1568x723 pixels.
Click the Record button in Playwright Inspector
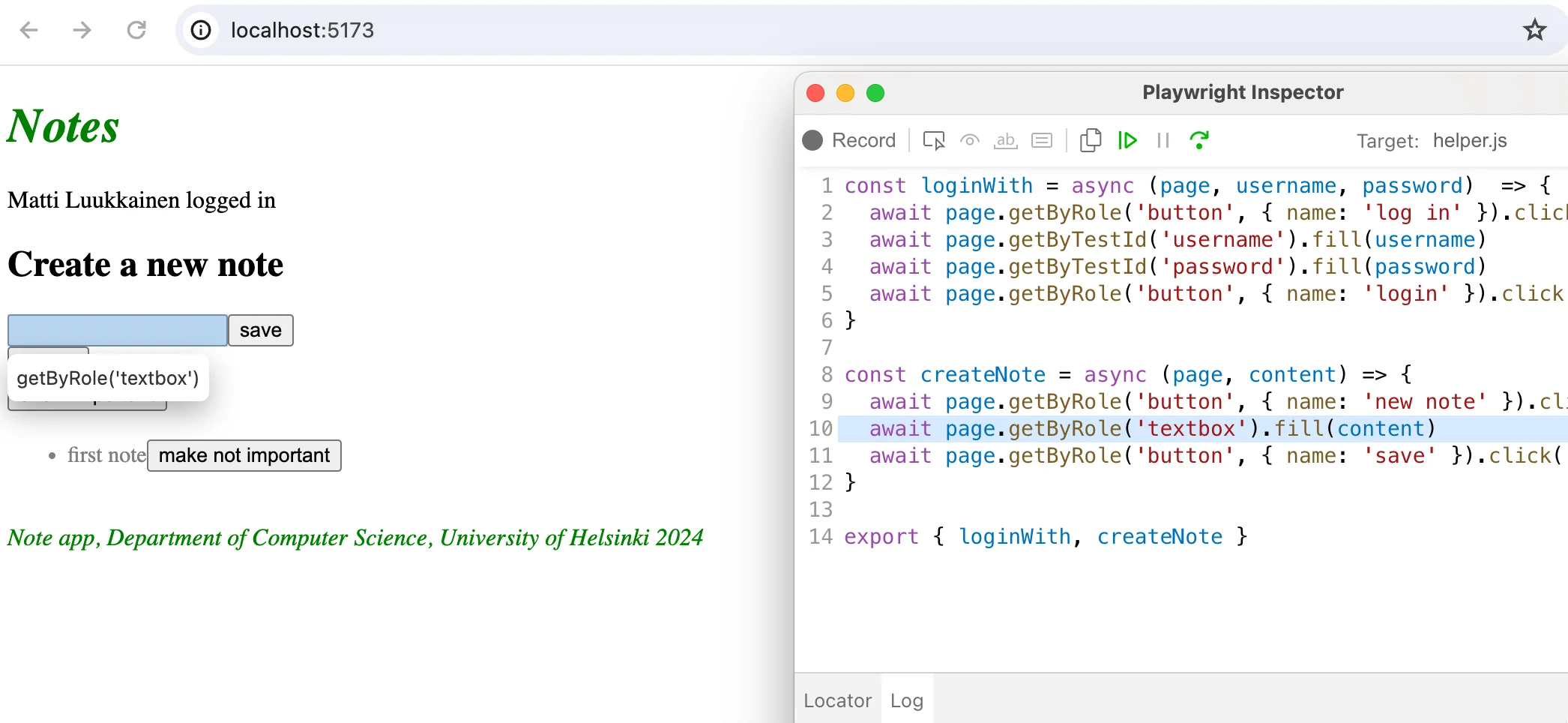pos(849,140)
